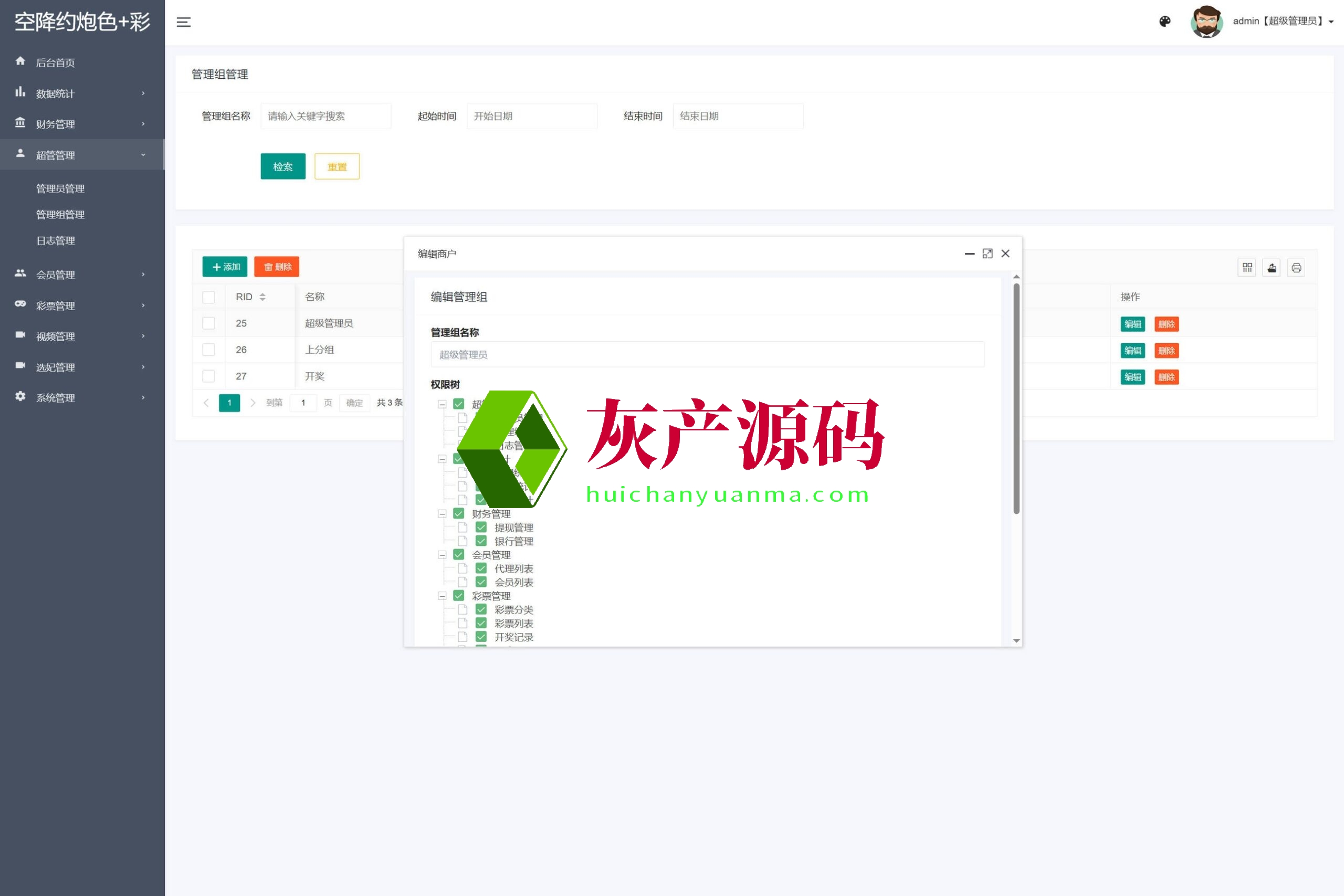Collapse the 财务管理 tree node
Viewport: 1344px width, 896px height.
tap(442, 514)
